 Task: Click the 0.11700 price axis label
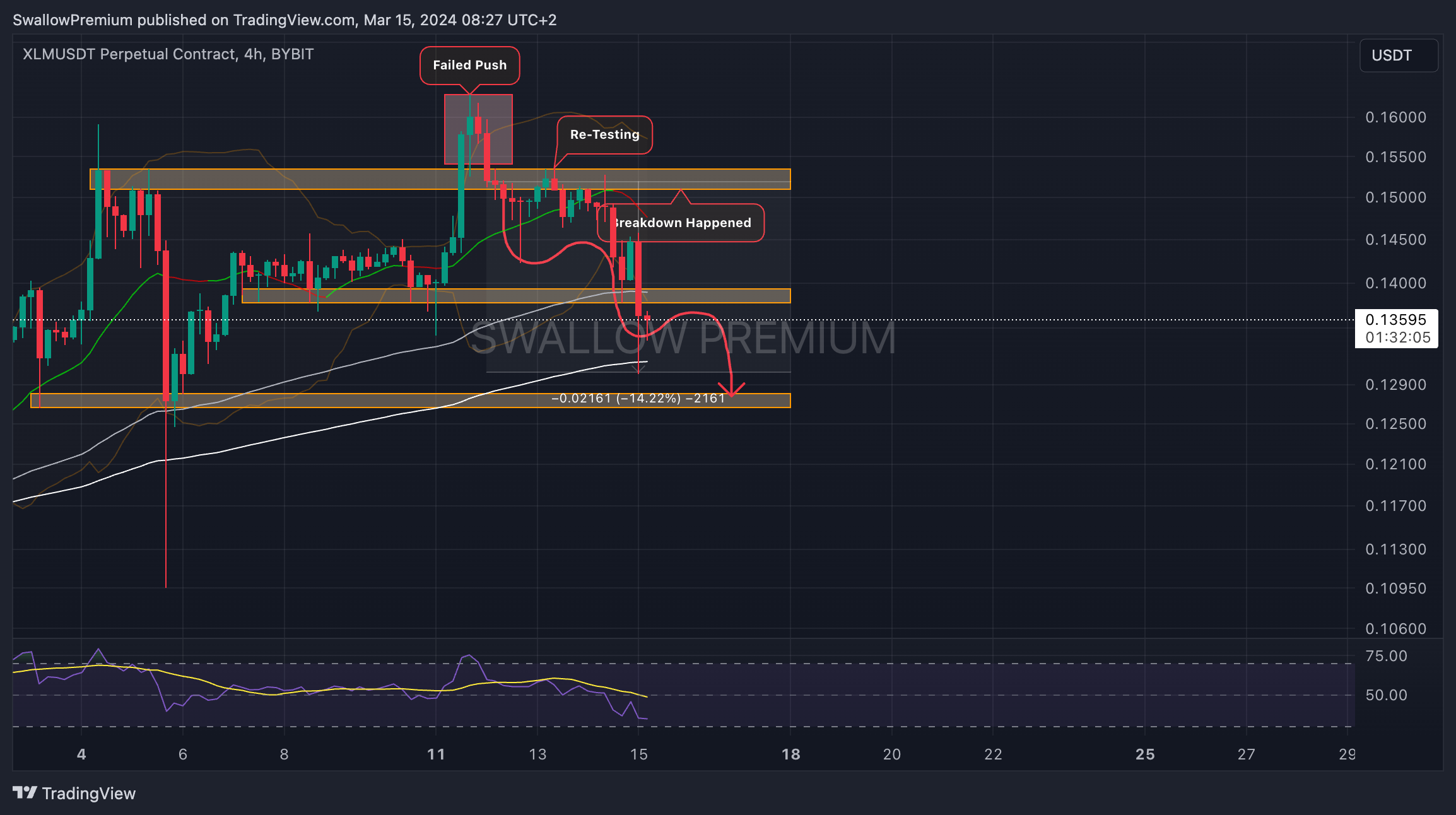coord(1395,506)
